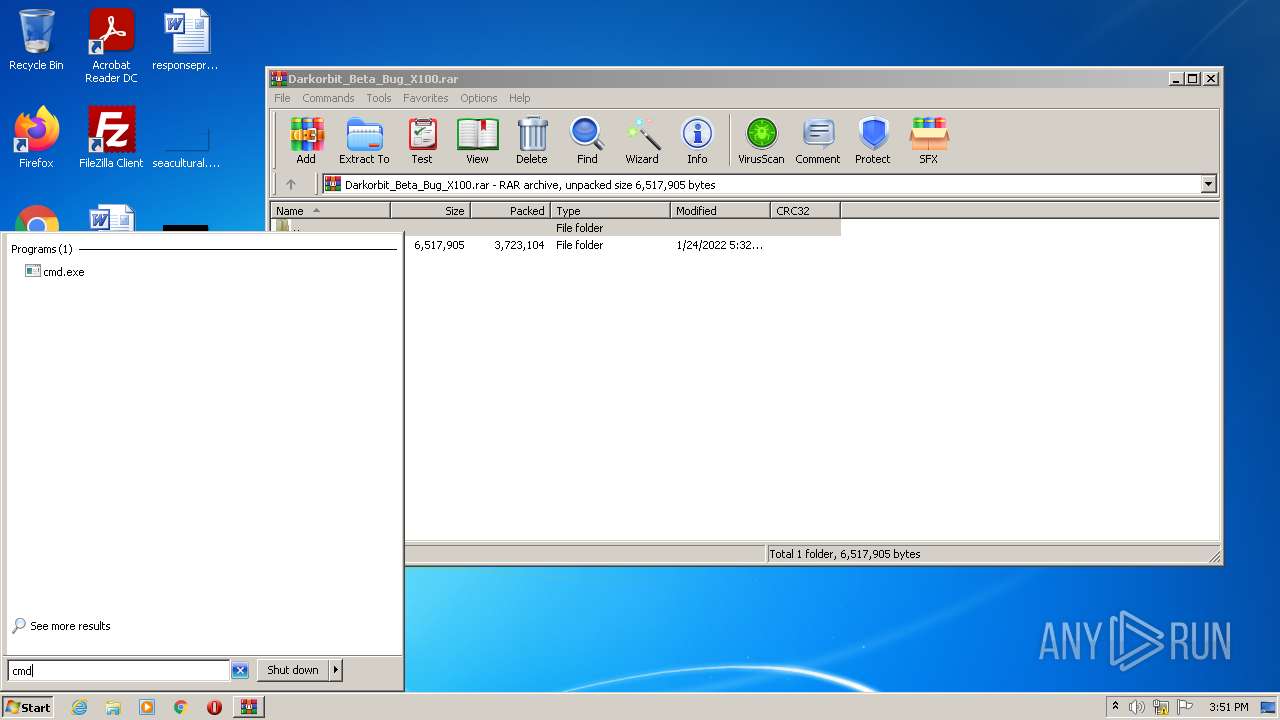Expand the Shut down options arrow

tap(335, 670)
